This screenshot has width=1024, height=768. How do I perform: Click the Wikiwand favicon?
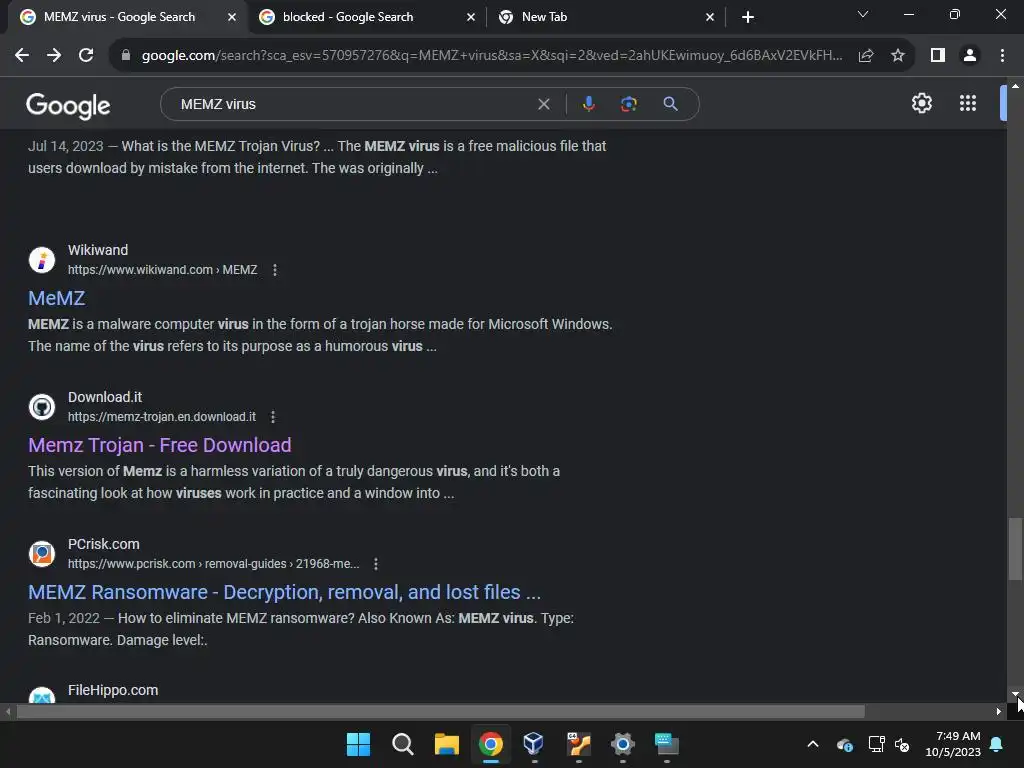click(x=42, y=260)
